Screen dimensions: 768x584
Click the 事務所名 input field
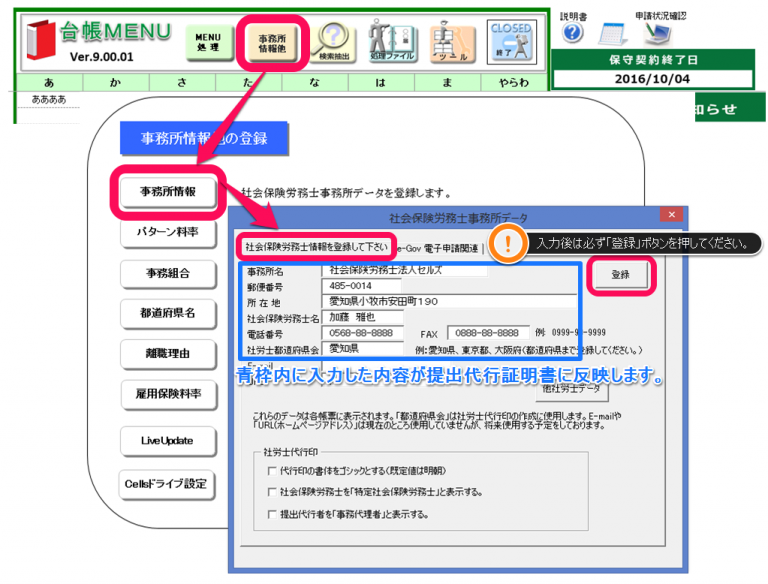pos(405,270)
